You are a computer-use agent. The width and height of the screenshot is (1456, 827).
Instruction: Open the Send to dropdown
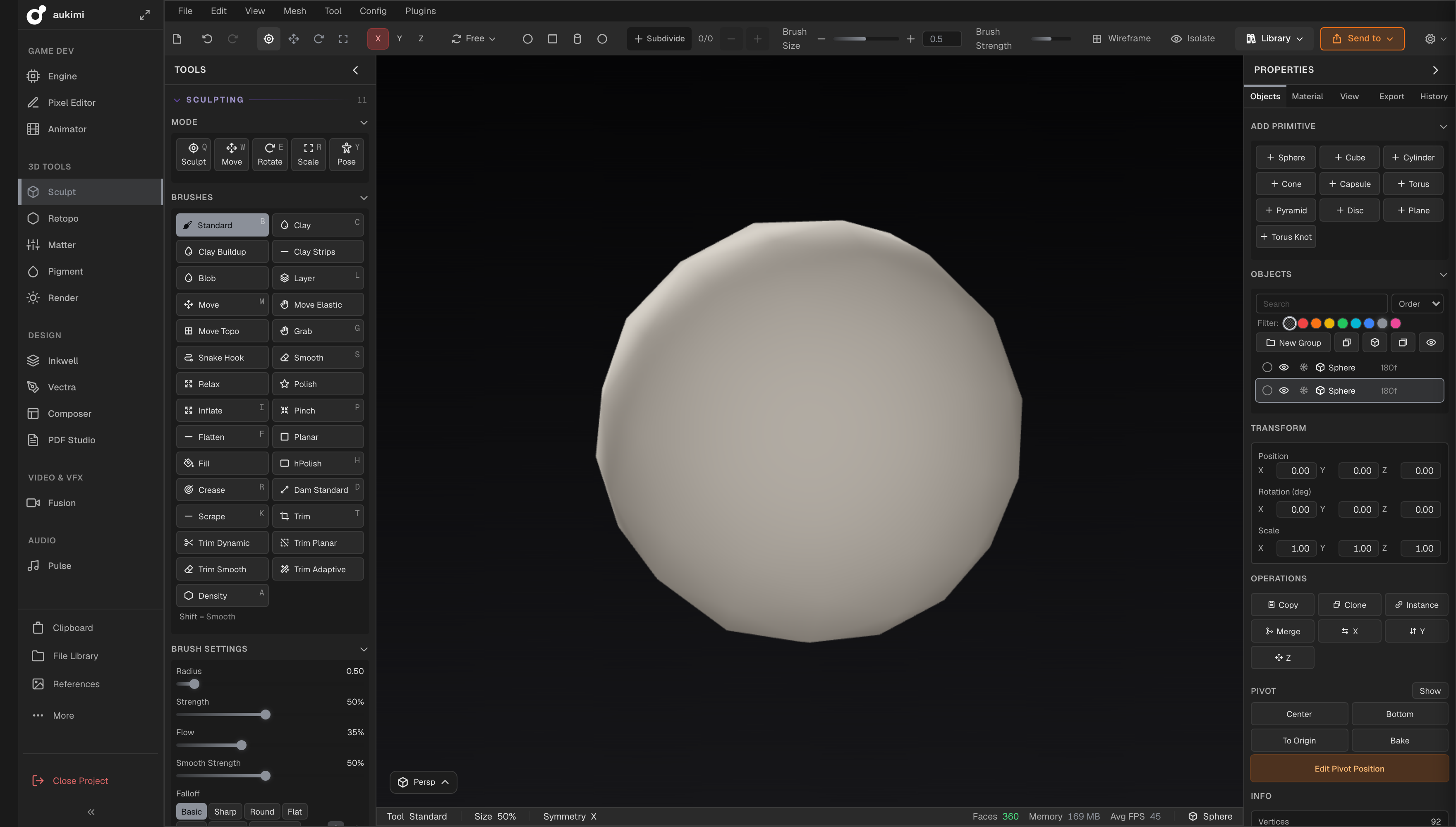pyautogui.click(x=1362, y=38)
